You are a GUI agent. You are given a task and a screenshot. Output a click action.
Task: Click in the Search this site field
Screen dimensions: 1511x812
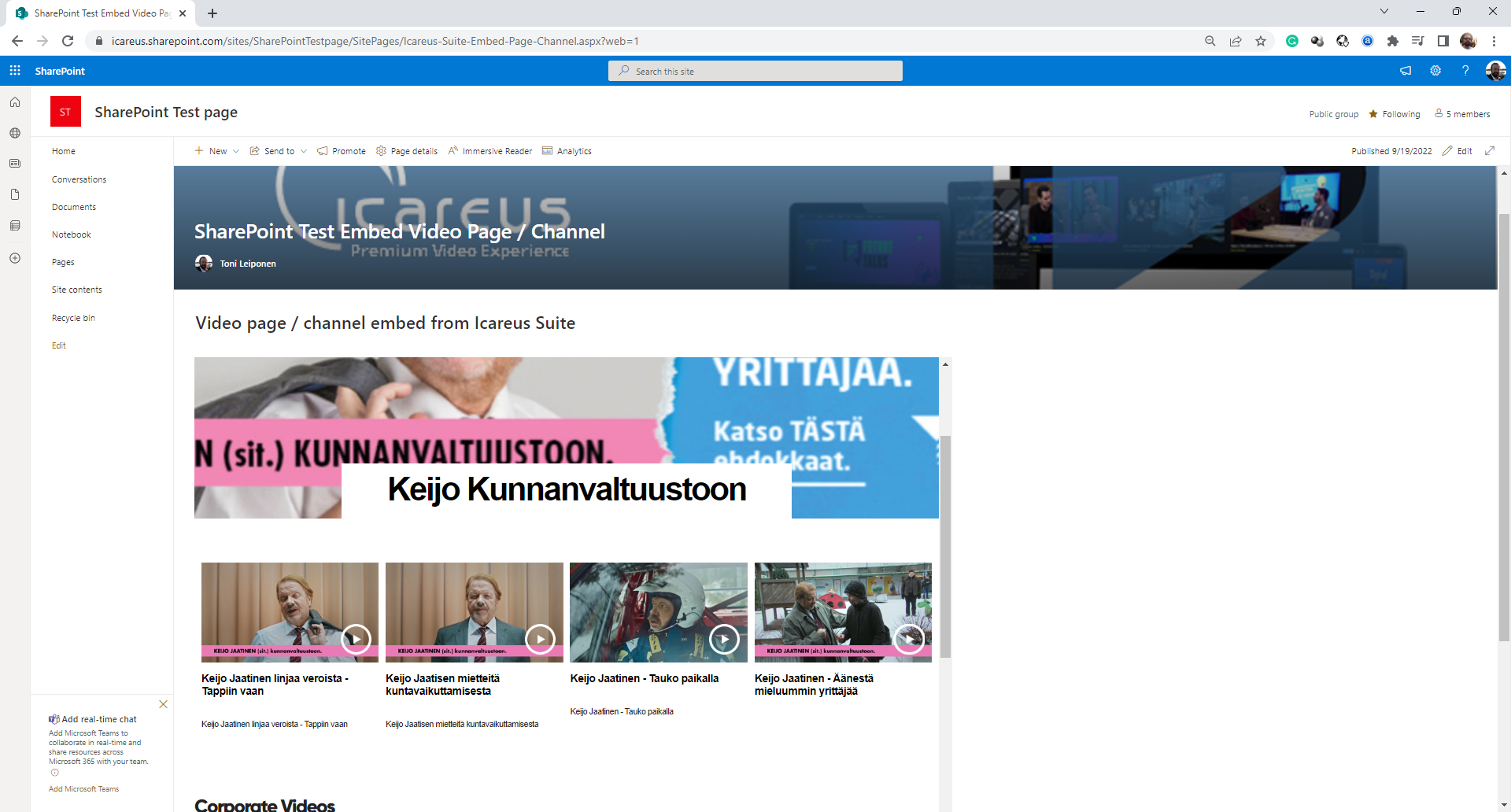pyautogui.click(x=755, y=72)
